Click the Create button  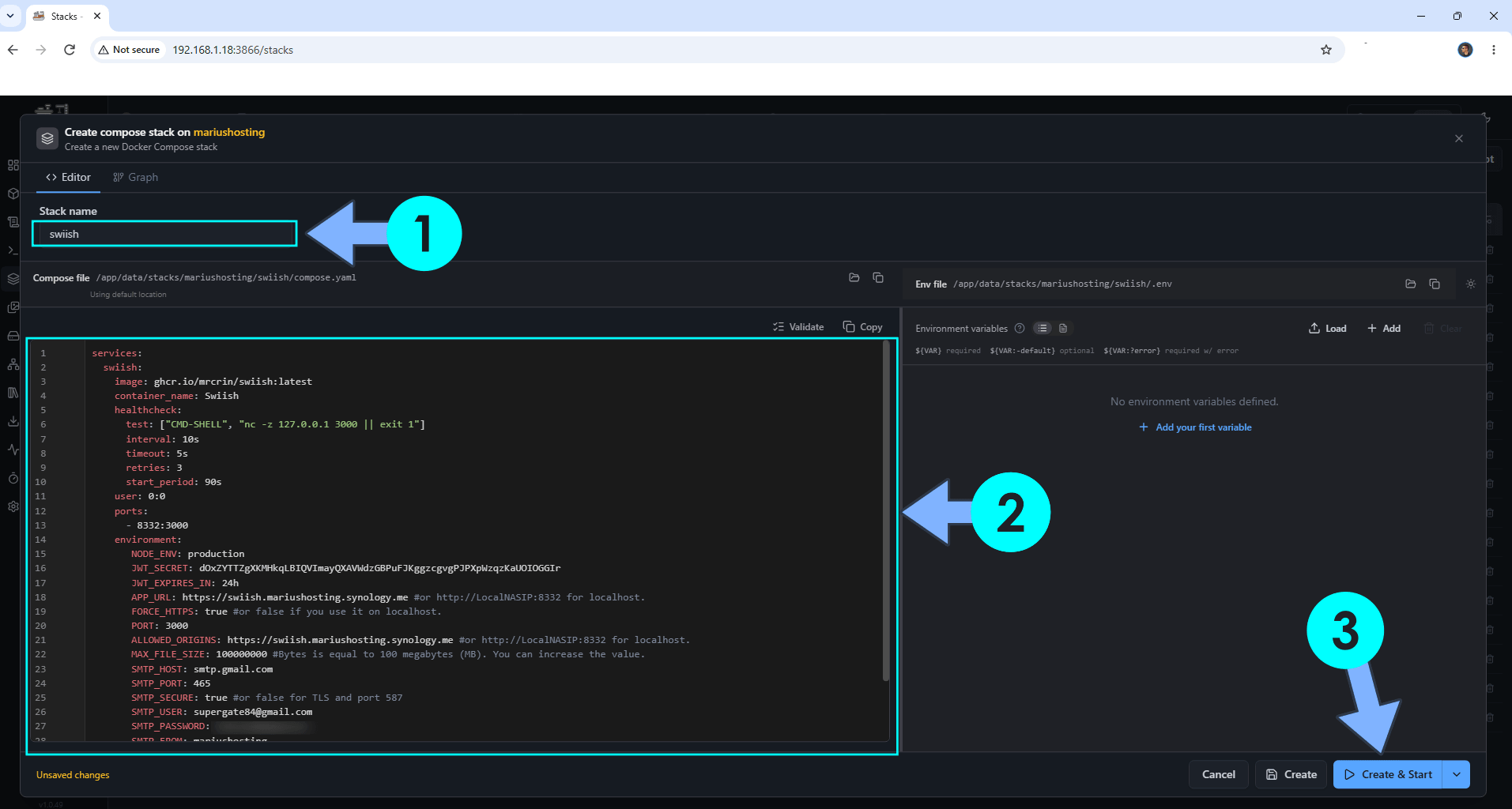[x=1291, y=774]
